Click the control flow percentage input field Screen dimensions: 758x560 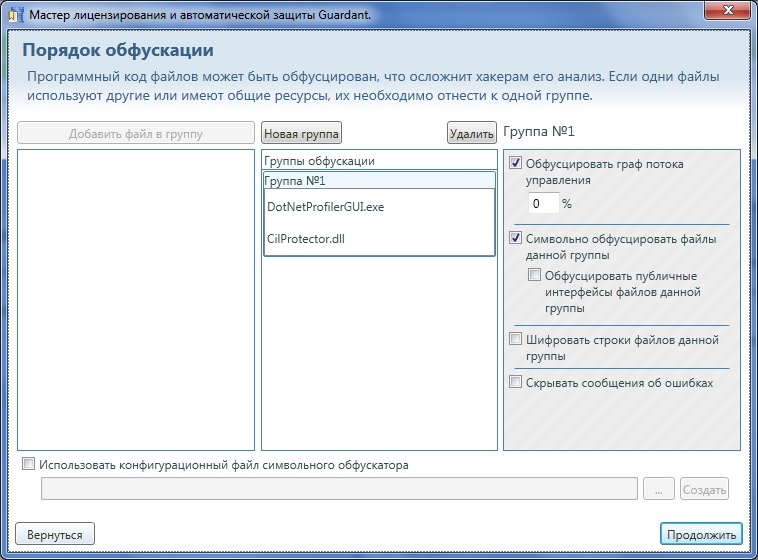(542, 203)
